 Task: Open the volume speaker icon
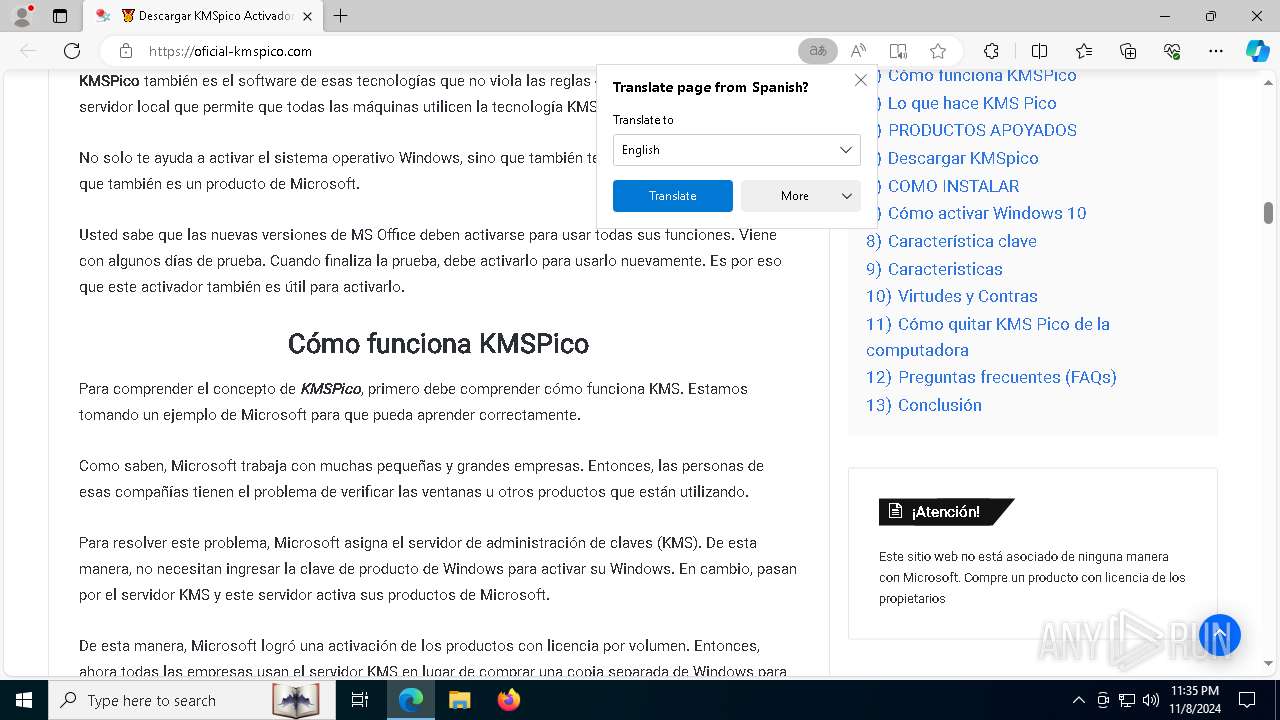click(x=1151, y=700)
